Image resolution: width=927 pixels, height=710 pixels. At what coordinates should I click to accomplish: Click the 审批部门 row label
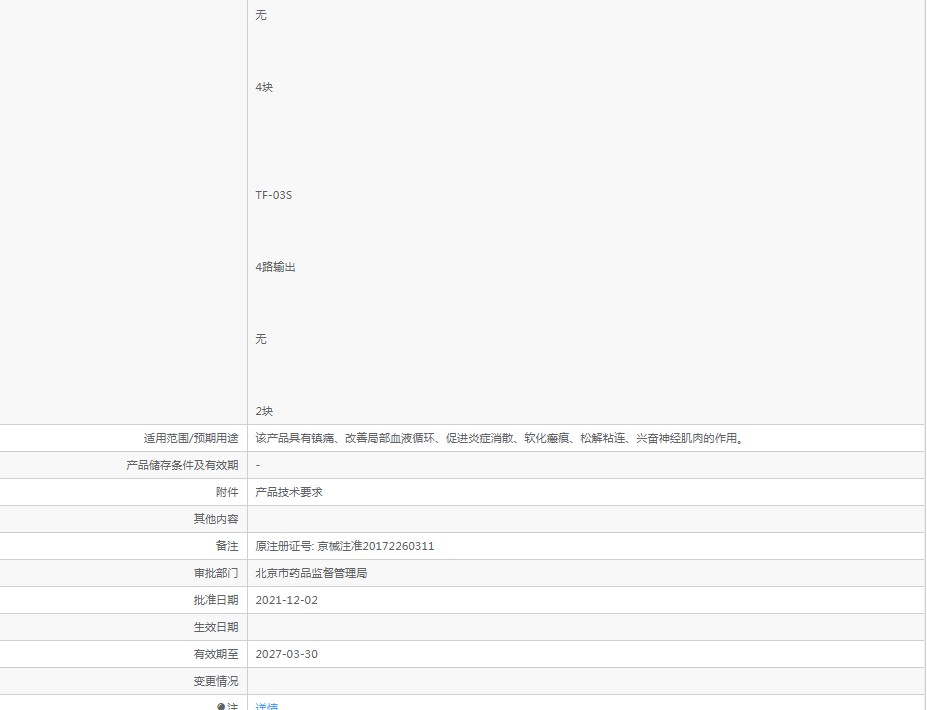tap(216, 573)
